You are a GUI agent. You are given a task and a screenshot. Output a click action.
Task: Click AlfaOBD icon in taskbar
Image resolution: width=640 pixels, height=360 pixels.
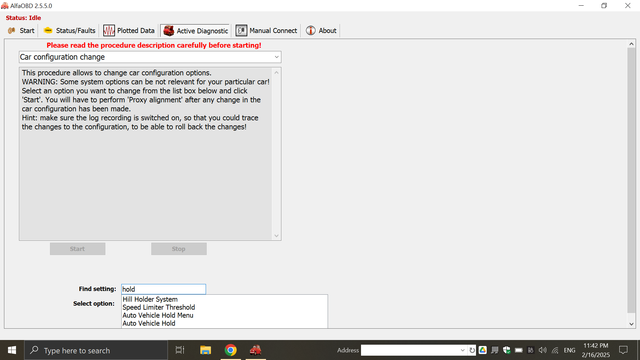click(256, 350)
